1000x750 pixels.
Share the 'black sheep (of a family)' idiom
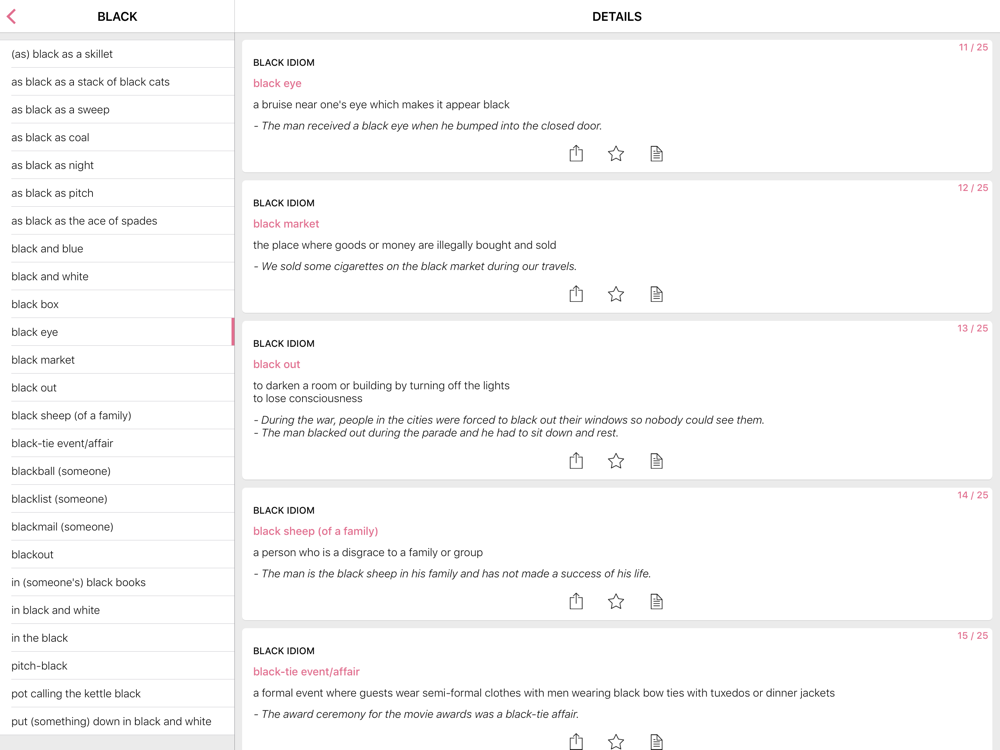pos(576,601)
